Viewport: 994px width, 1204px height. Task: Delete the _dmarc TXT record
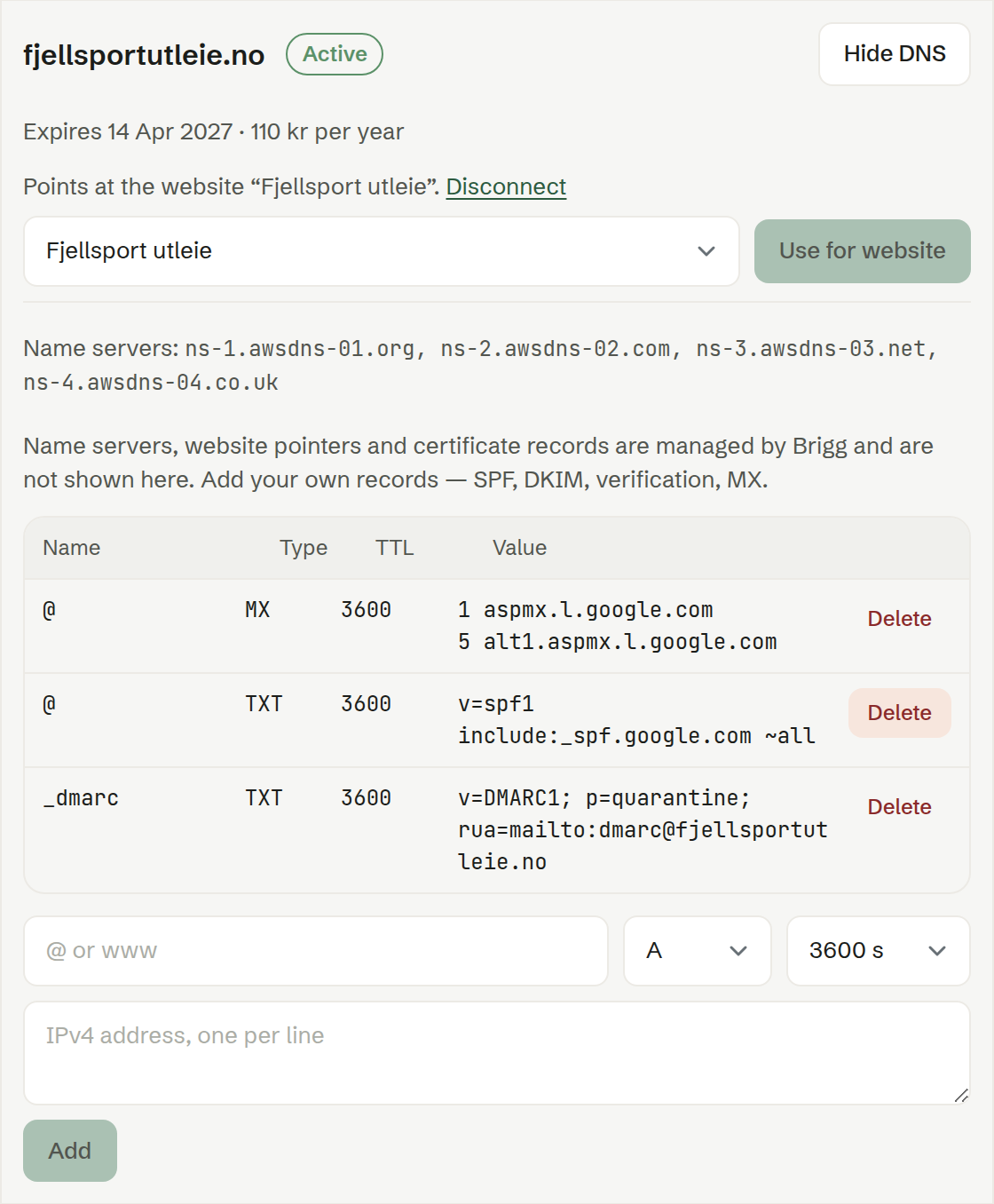[x=899, y=807]
